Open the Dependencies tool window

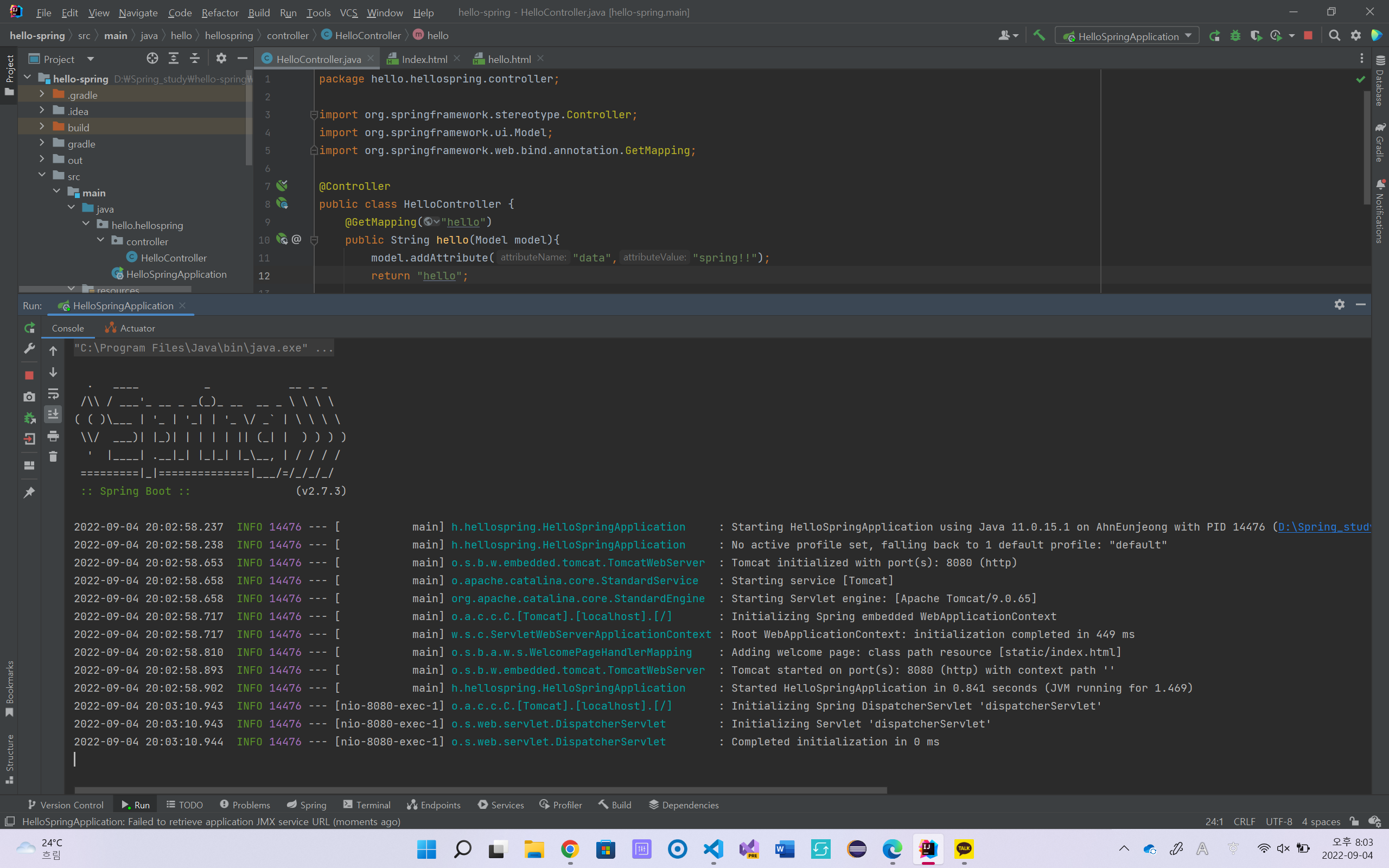[684, 805]
